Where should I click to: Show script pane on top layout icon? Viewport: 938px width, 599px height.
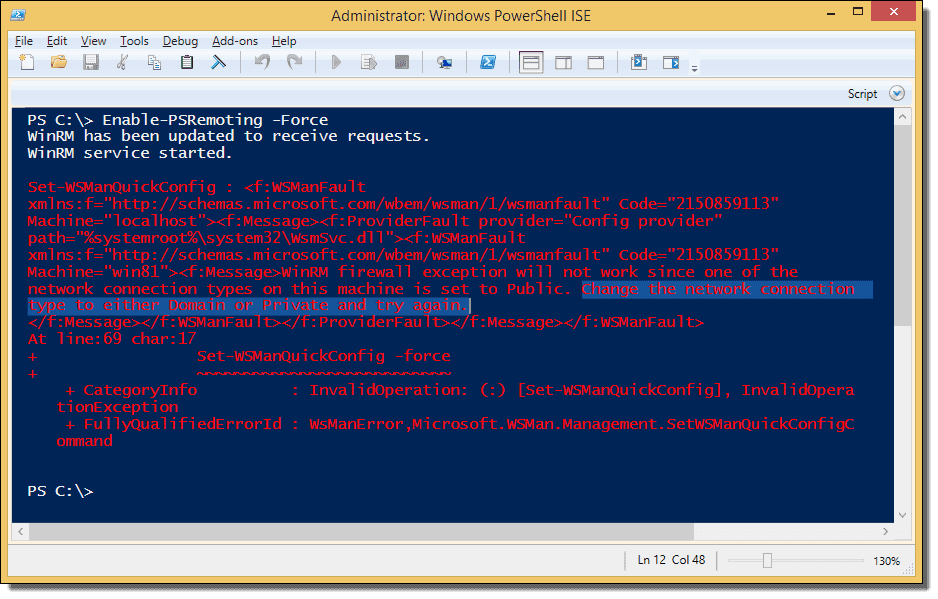coord(531,62)
